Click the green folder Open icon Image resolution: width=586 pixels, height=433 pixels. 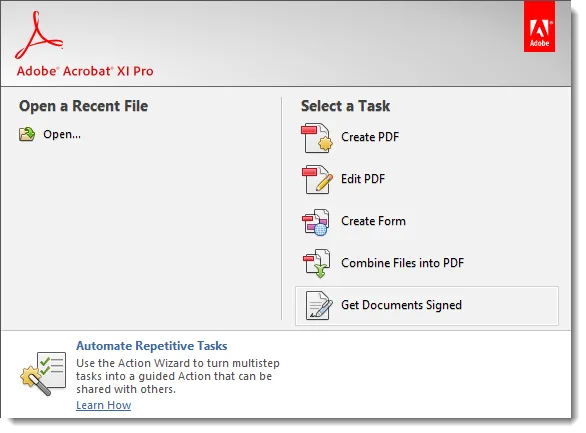tap(27, 134)
